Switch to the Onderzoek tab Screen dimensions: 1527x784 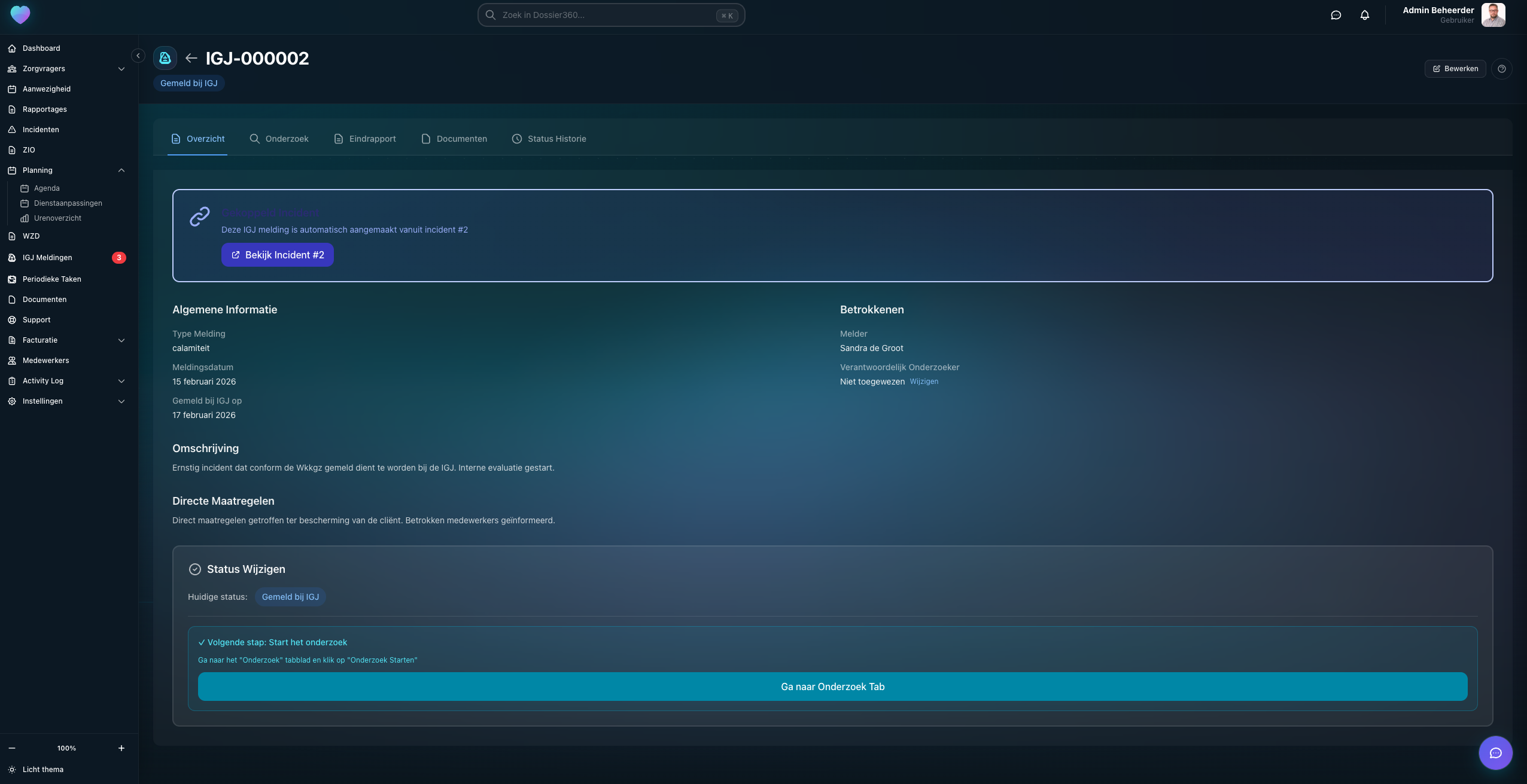[x=279, y=139]
